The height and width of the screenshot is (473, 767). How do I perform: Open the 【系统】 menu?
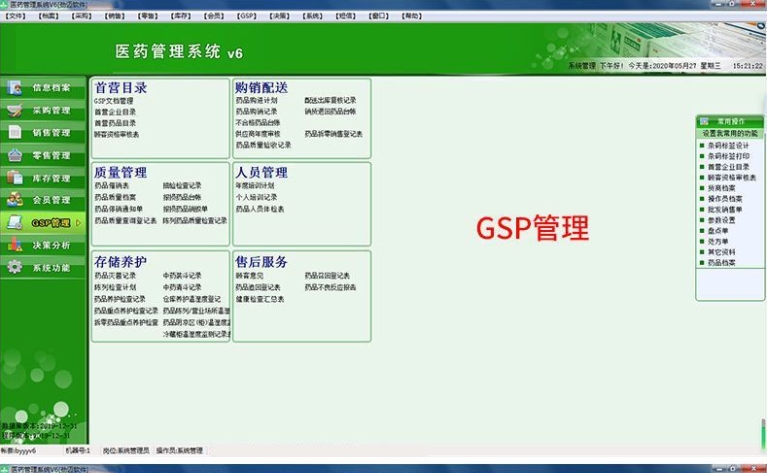pyautogui.click(x=313, y=16)
